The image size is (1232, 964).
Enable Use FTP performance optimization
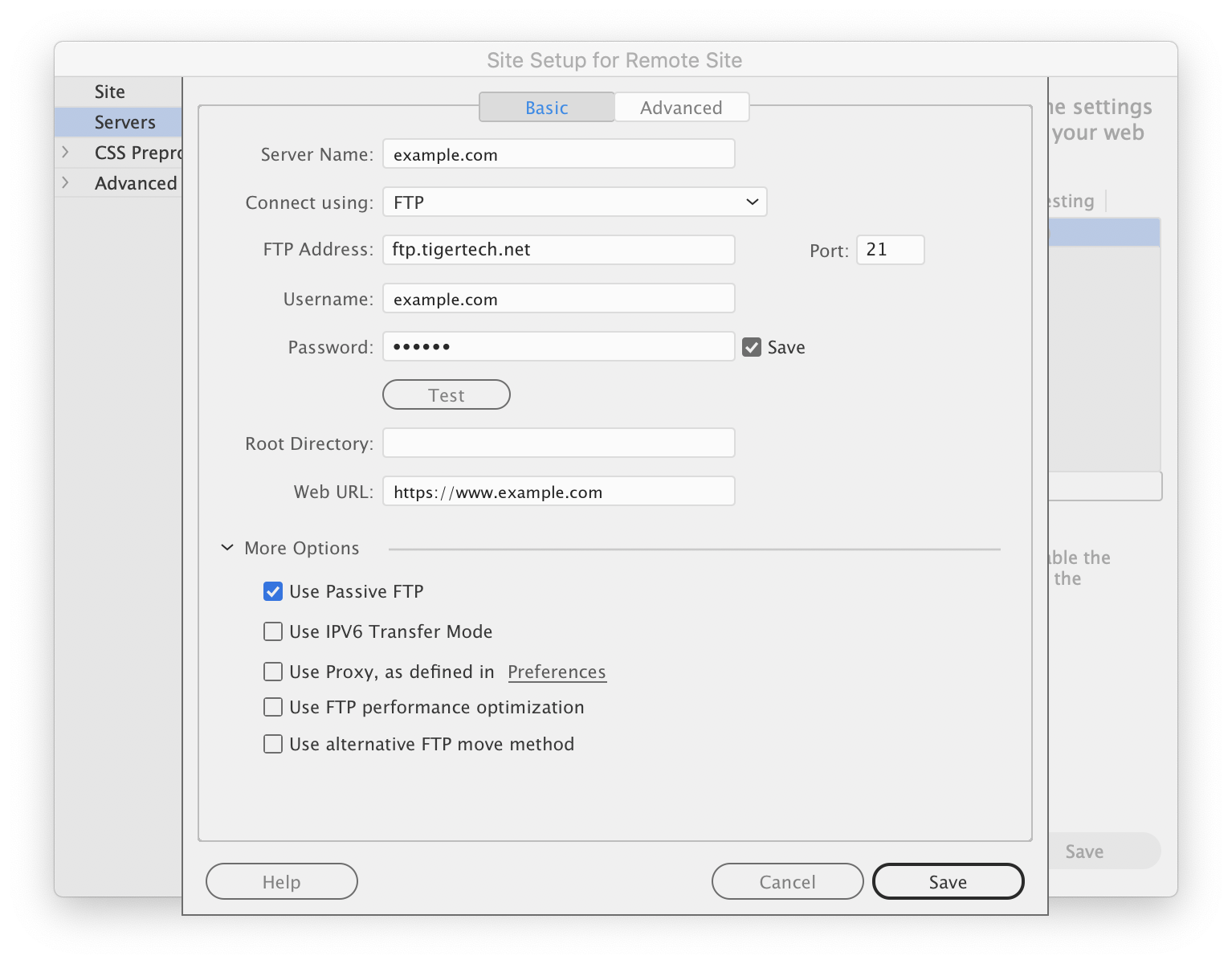(x=273, y=707)
